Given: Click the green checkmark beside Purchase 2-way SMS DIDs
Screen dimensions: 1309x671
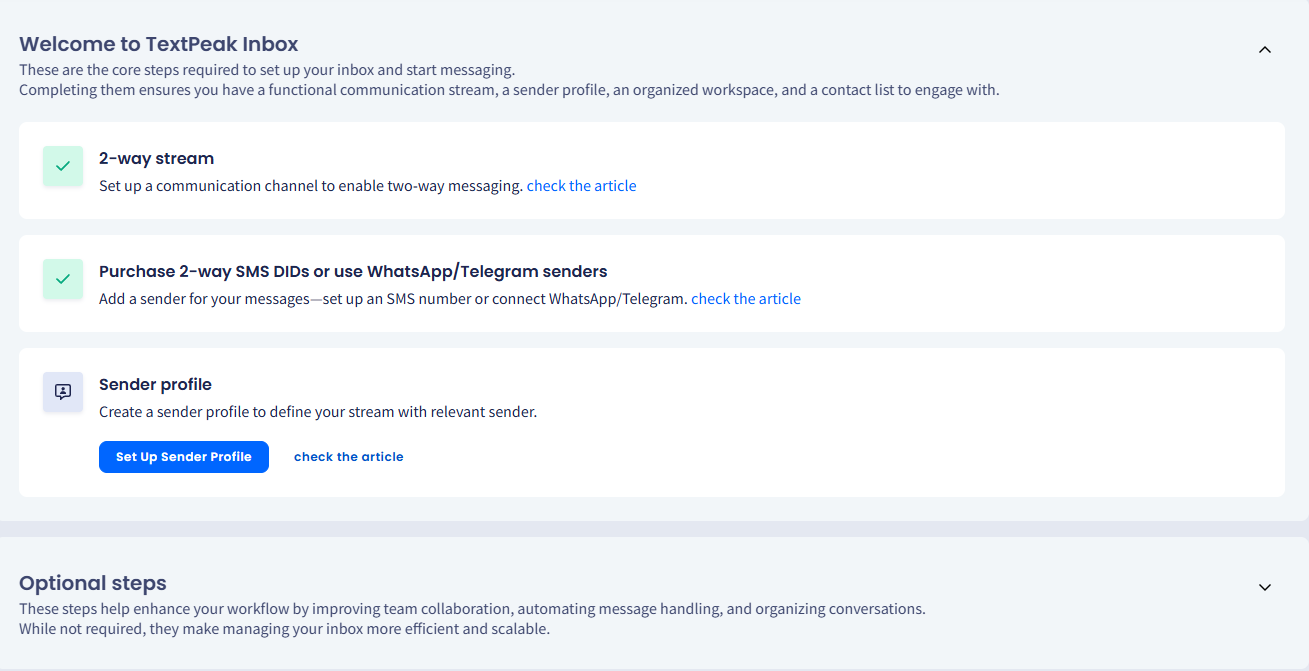Looking at the screenshot, I should click(x=63, y=279).
